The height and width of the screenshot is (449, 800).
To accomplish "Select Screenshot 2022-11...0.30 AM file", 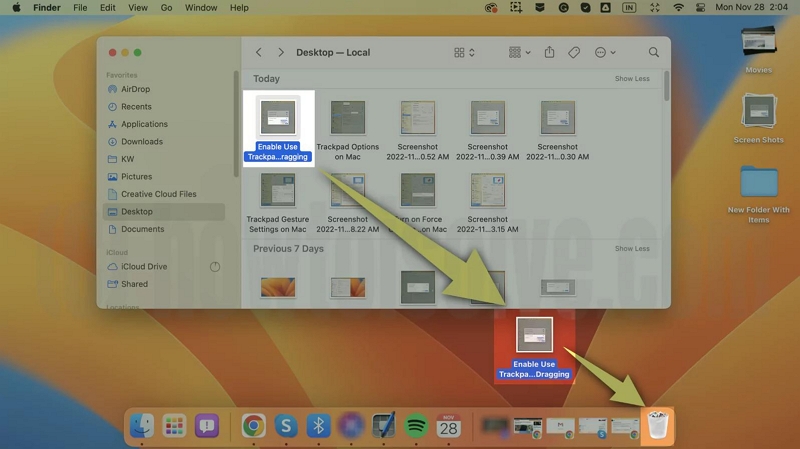I will 557,130.
